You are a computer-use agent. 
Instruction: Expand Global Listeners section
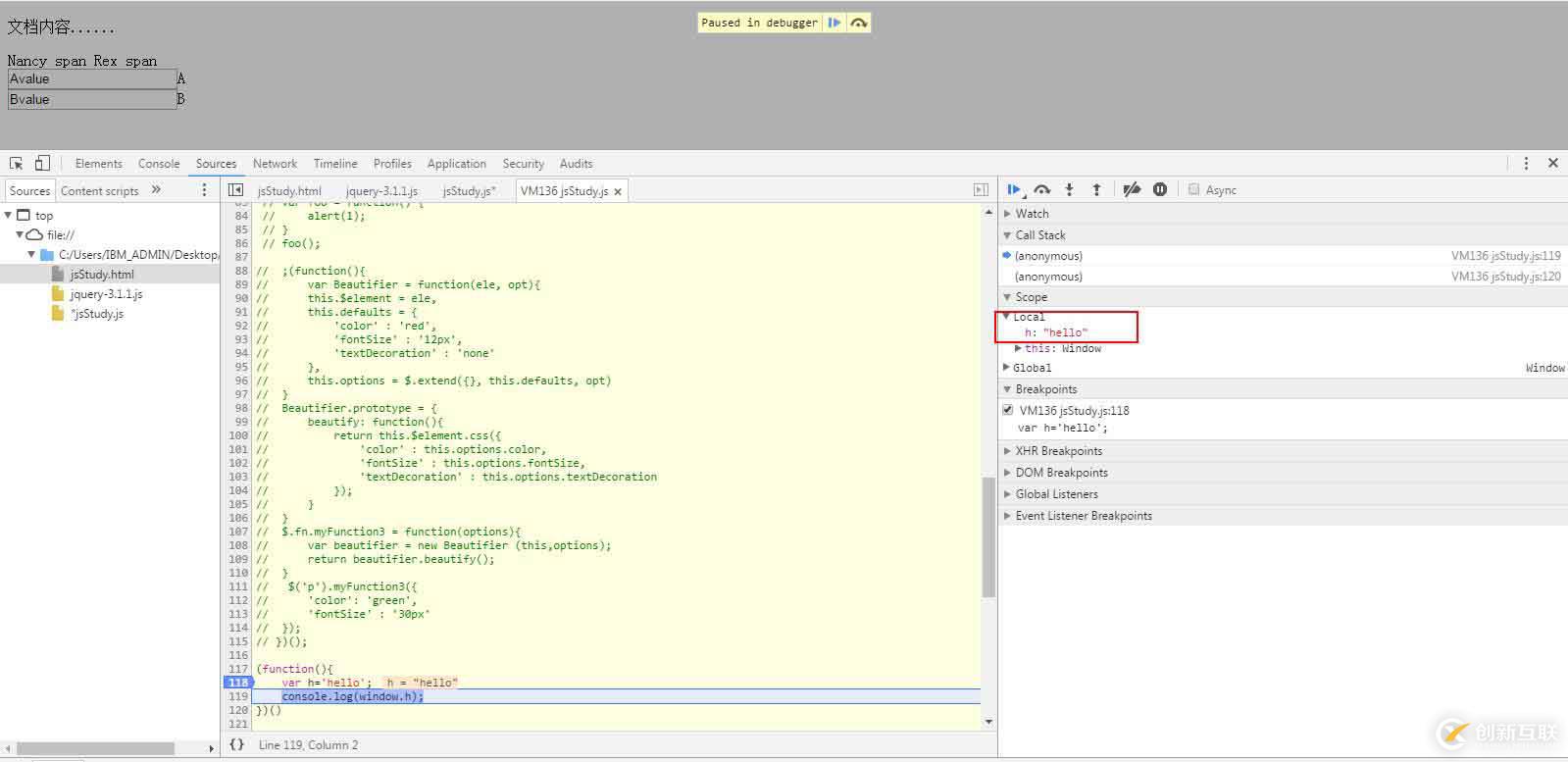pyautogui.click(x=1007, y=494)
